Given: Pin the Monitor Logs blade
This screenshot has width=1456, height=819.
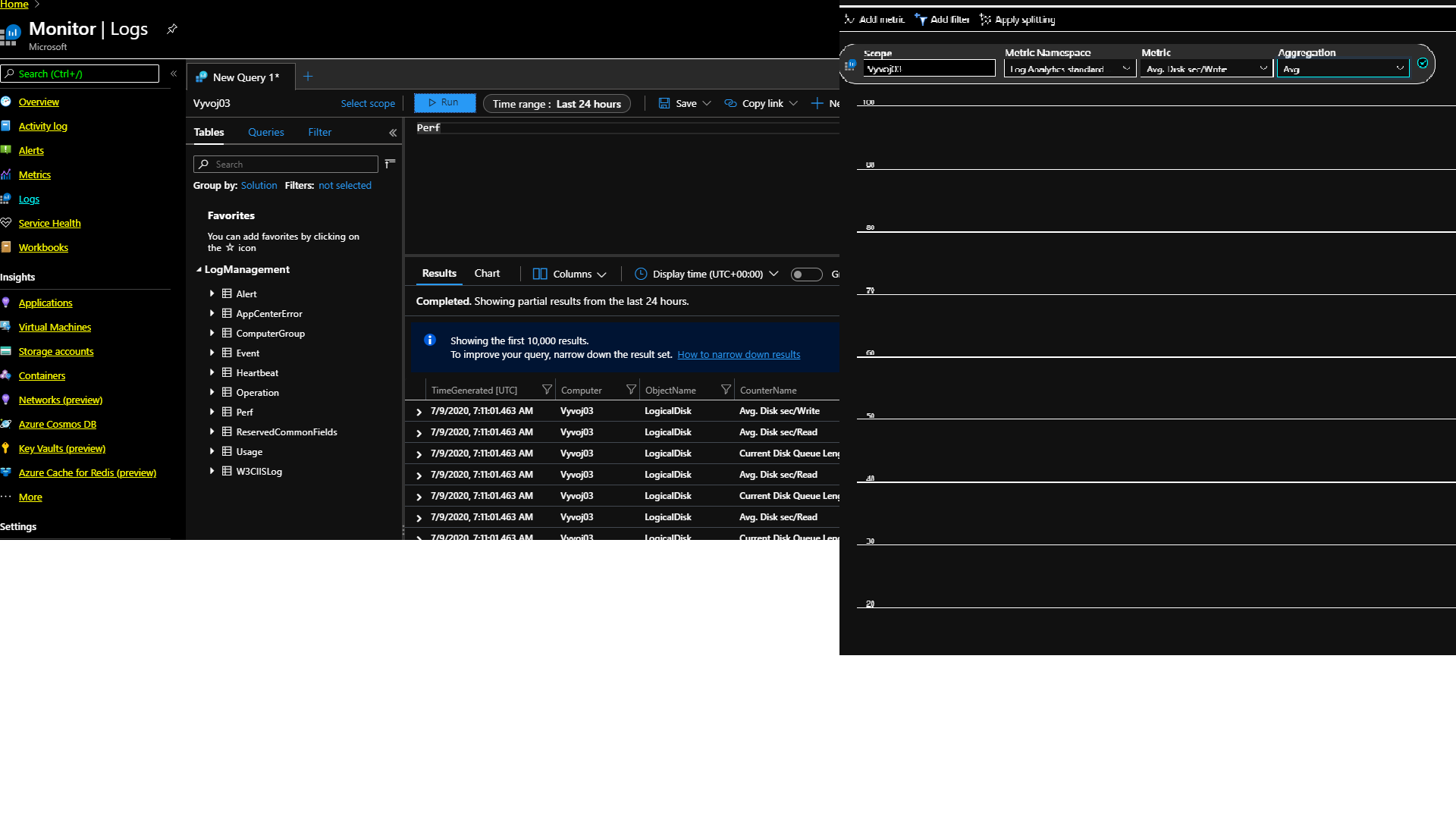Looking at the screenshot, I should pos(172,29).
